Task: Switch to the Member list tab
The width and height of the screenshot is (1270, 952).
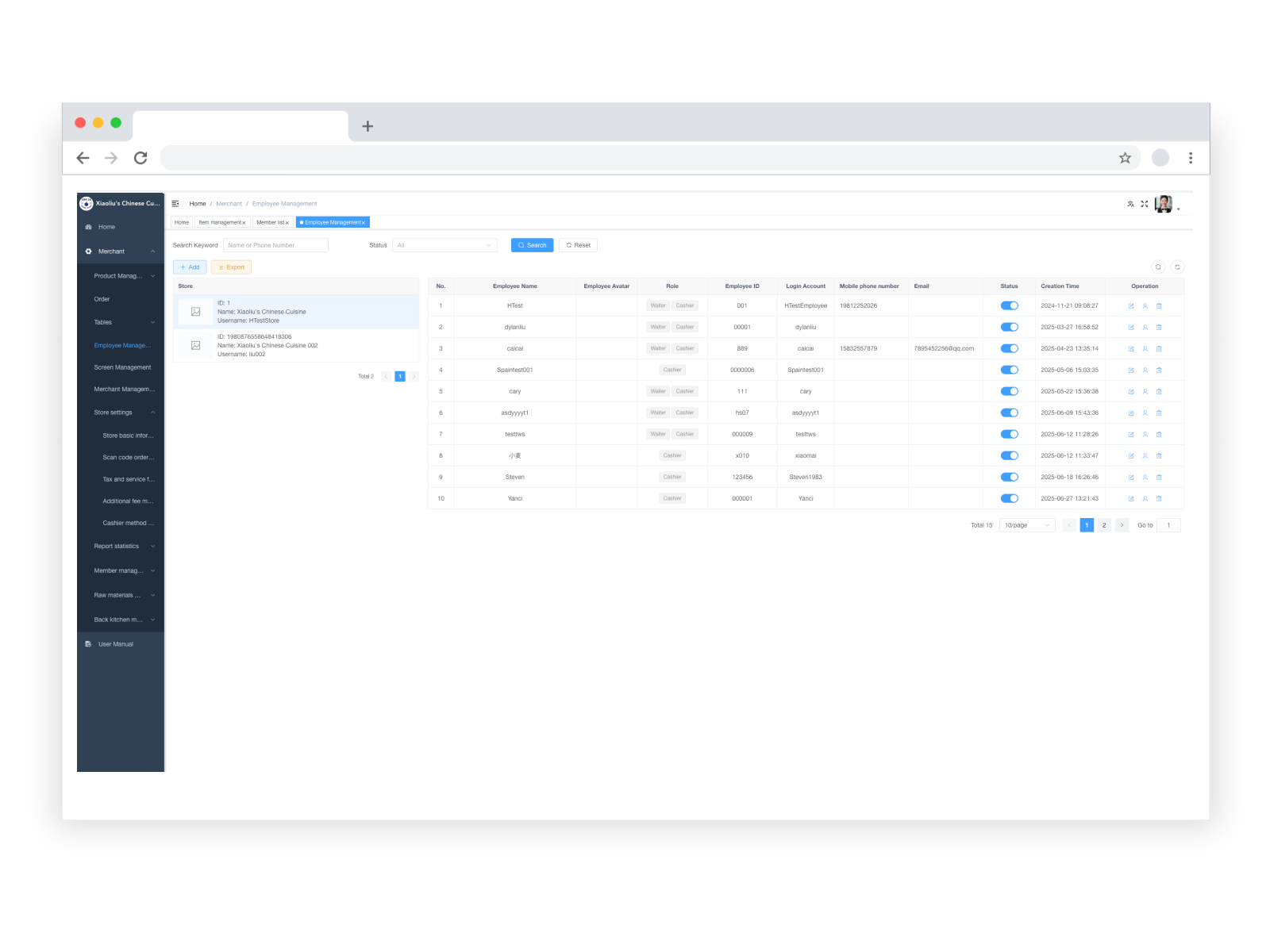Action: click(x=271, y=222)
